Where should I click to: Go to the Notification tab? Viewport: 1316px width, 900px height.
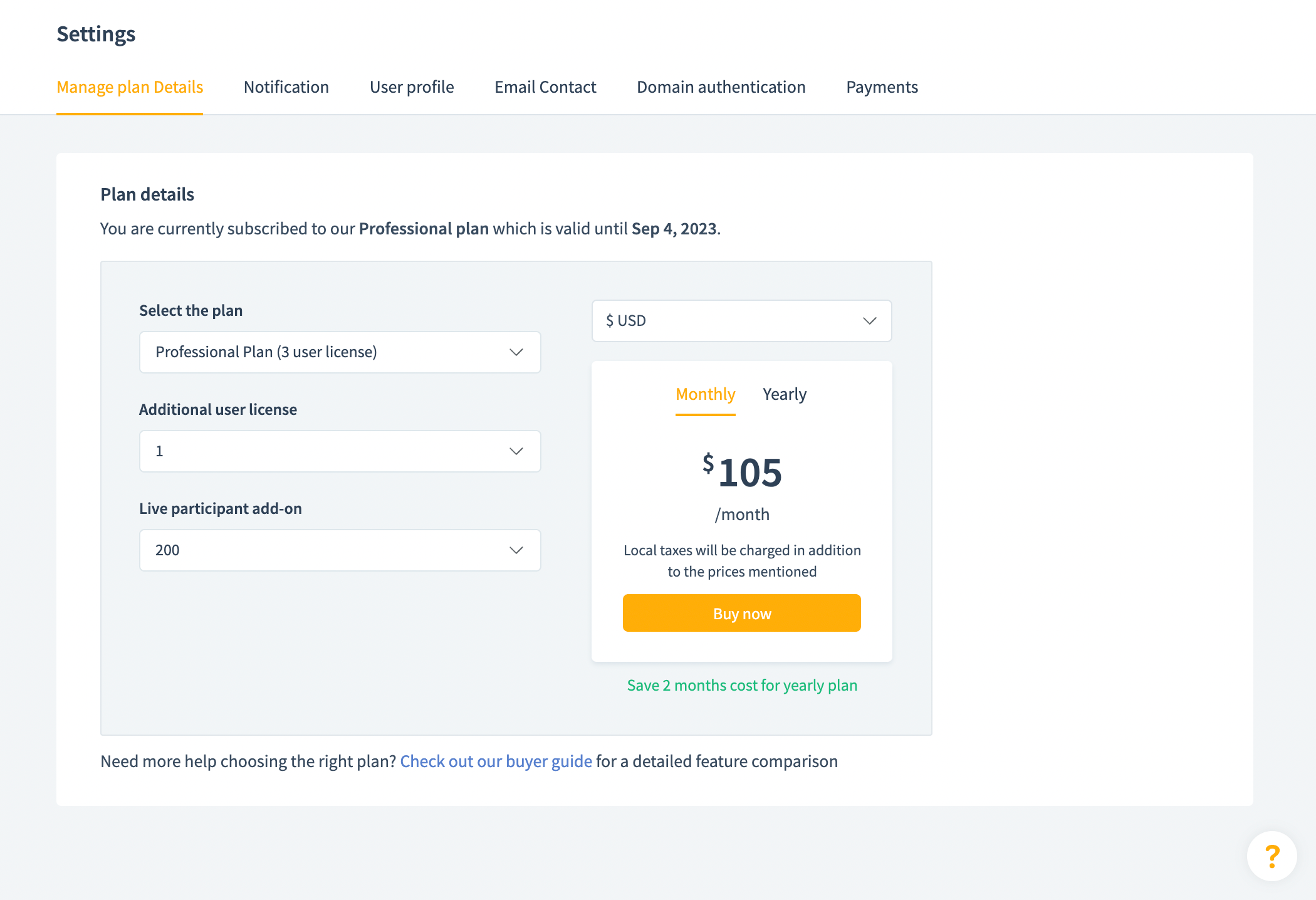point(286,87)
